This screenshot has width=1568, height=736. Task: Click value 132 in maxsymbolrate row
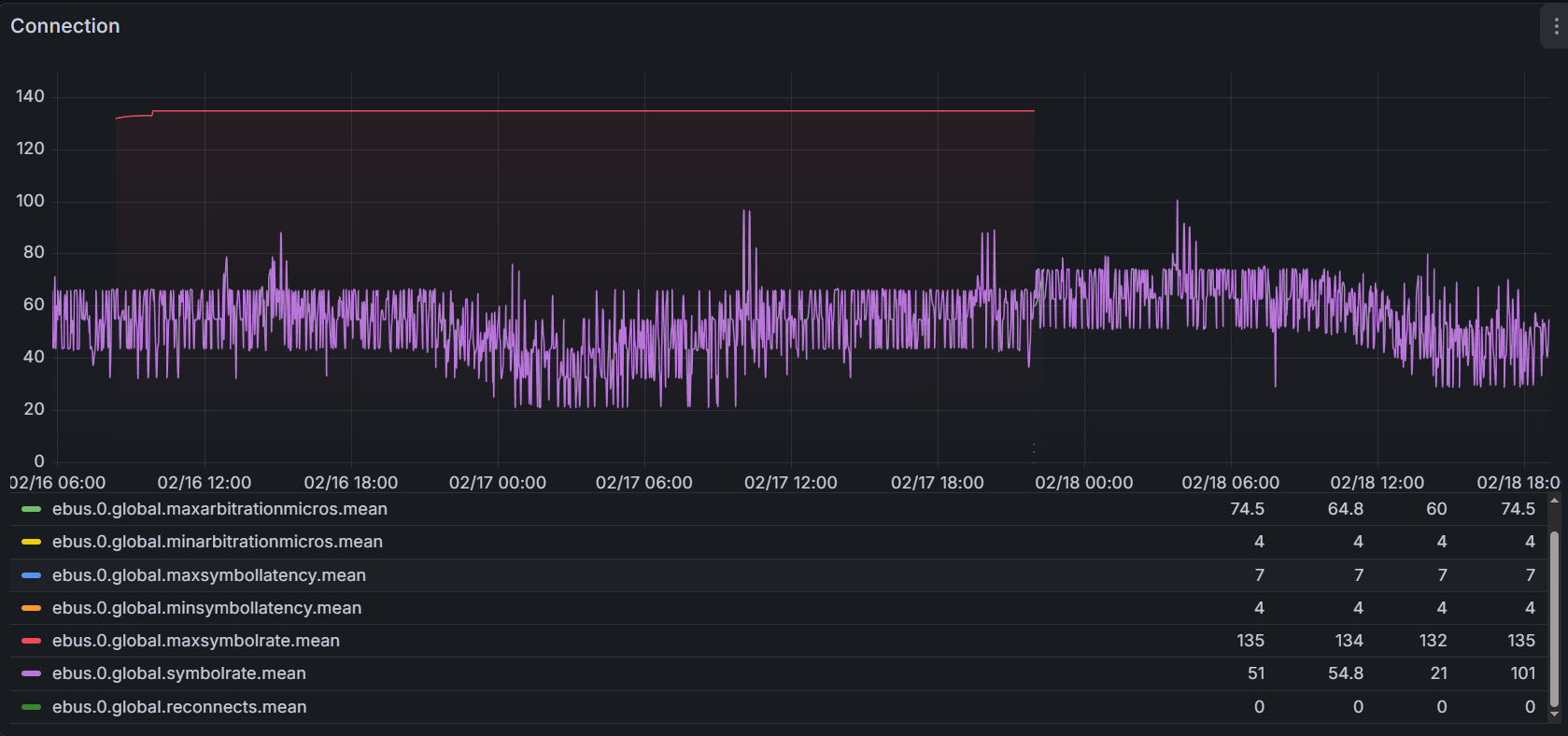click(1434, 641)
